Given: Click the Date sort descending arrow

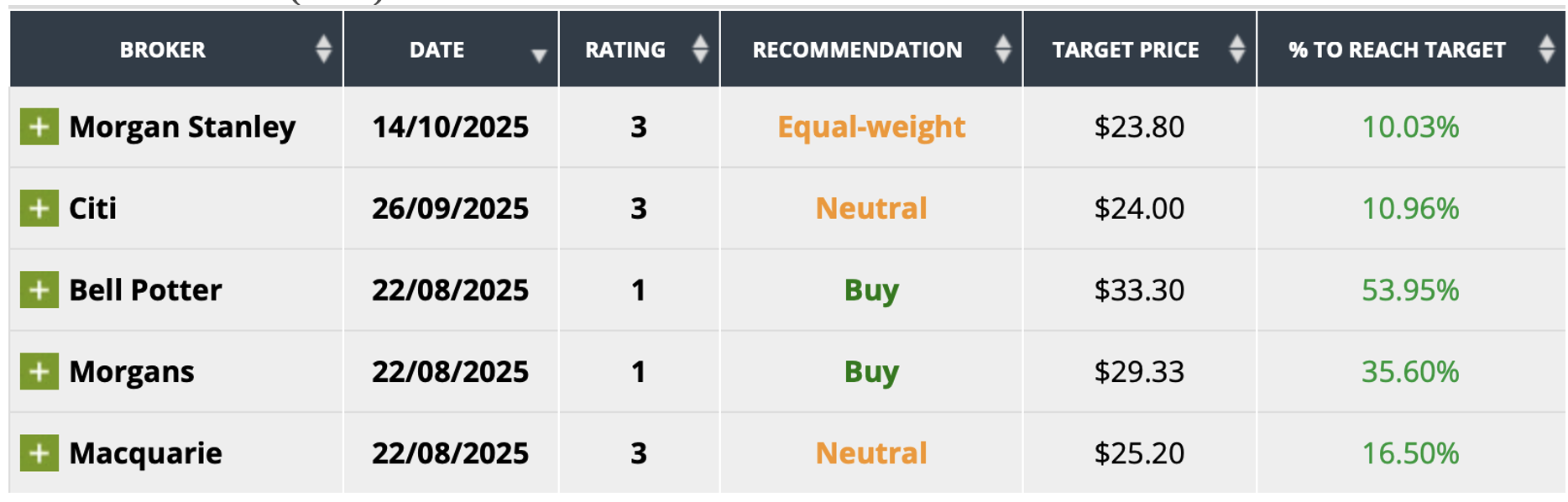Looking at the screenshot, I should [x=539, y=55].
